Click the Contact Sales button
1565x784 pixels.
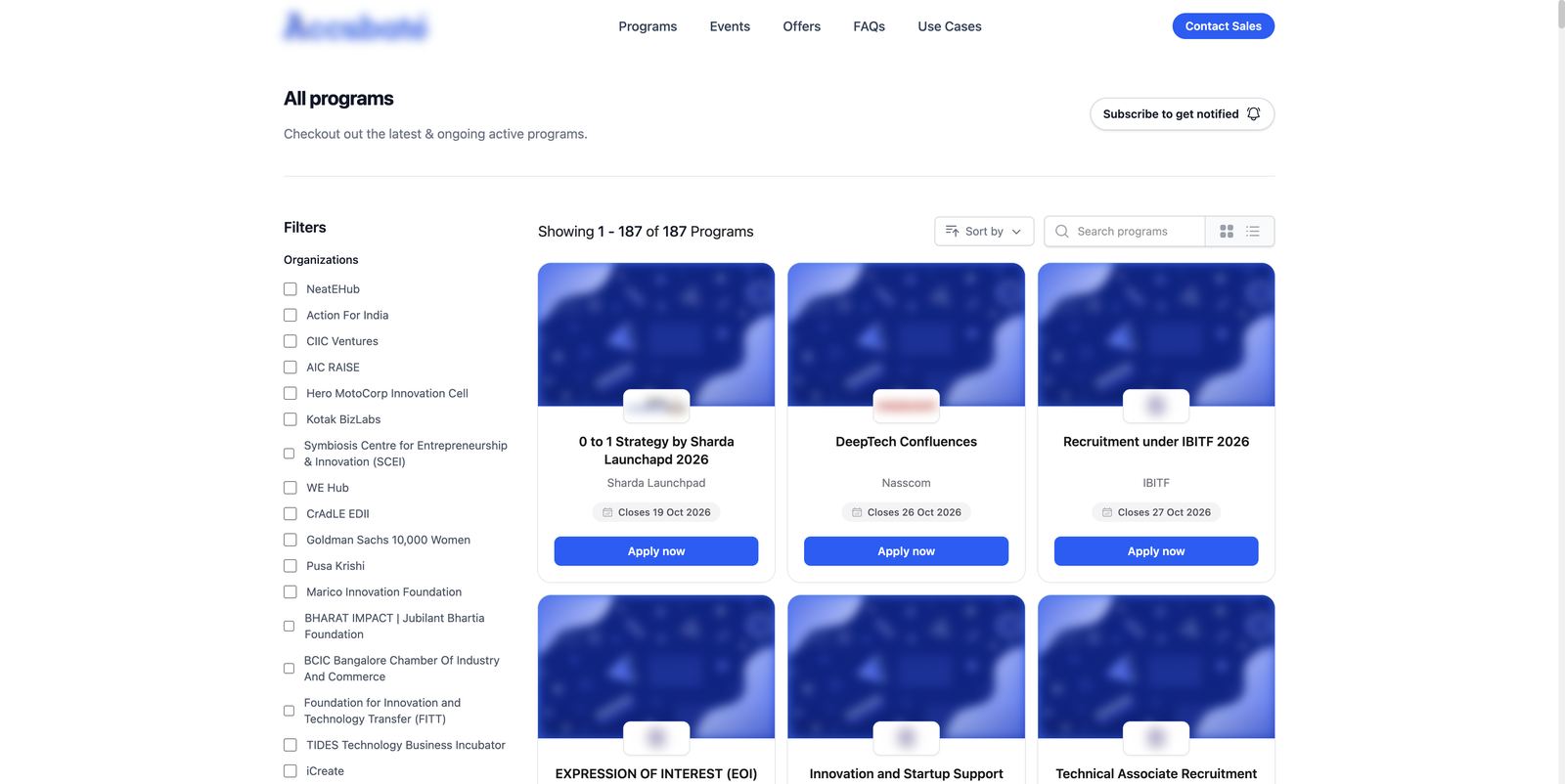[x=1224, y=26]
